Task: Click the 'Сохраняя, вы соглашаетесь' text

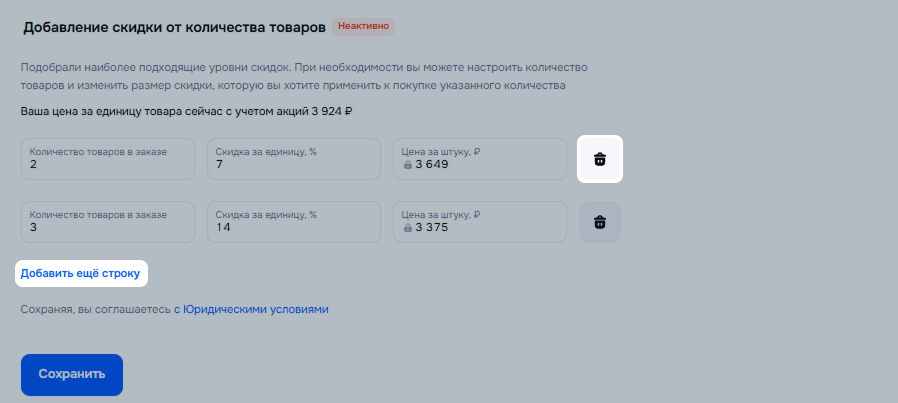Action: click(x=95, y=310)
